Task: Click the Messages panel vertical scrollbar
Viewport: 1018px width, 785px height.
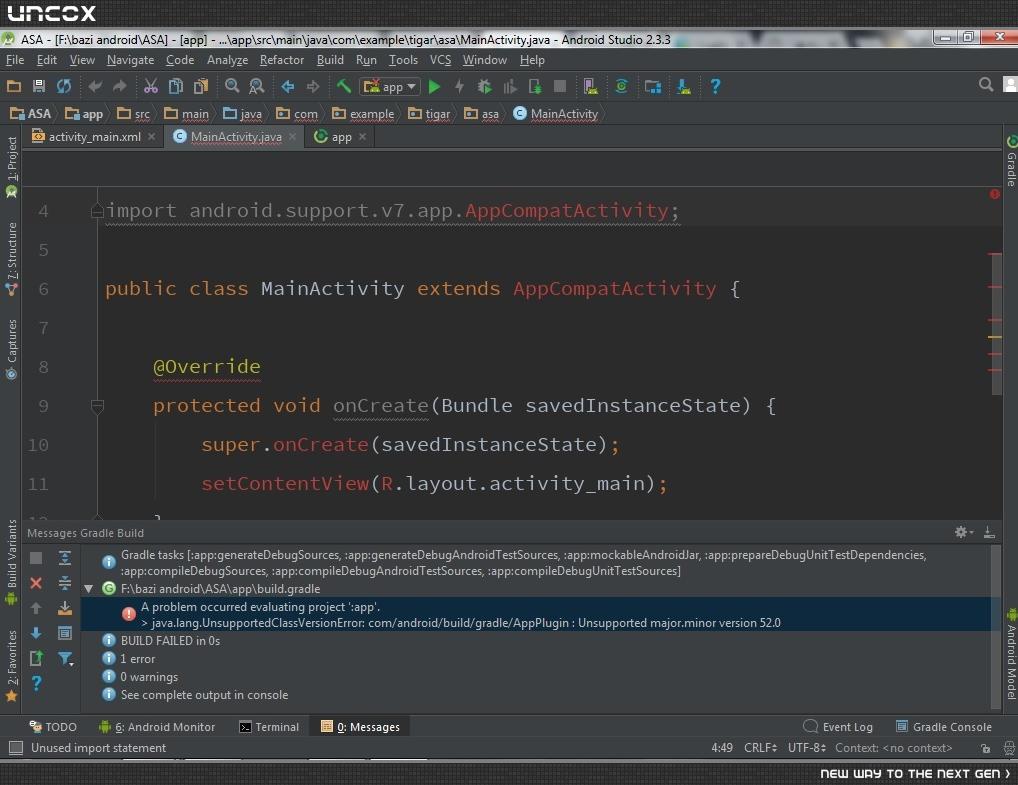Action: 996,627
